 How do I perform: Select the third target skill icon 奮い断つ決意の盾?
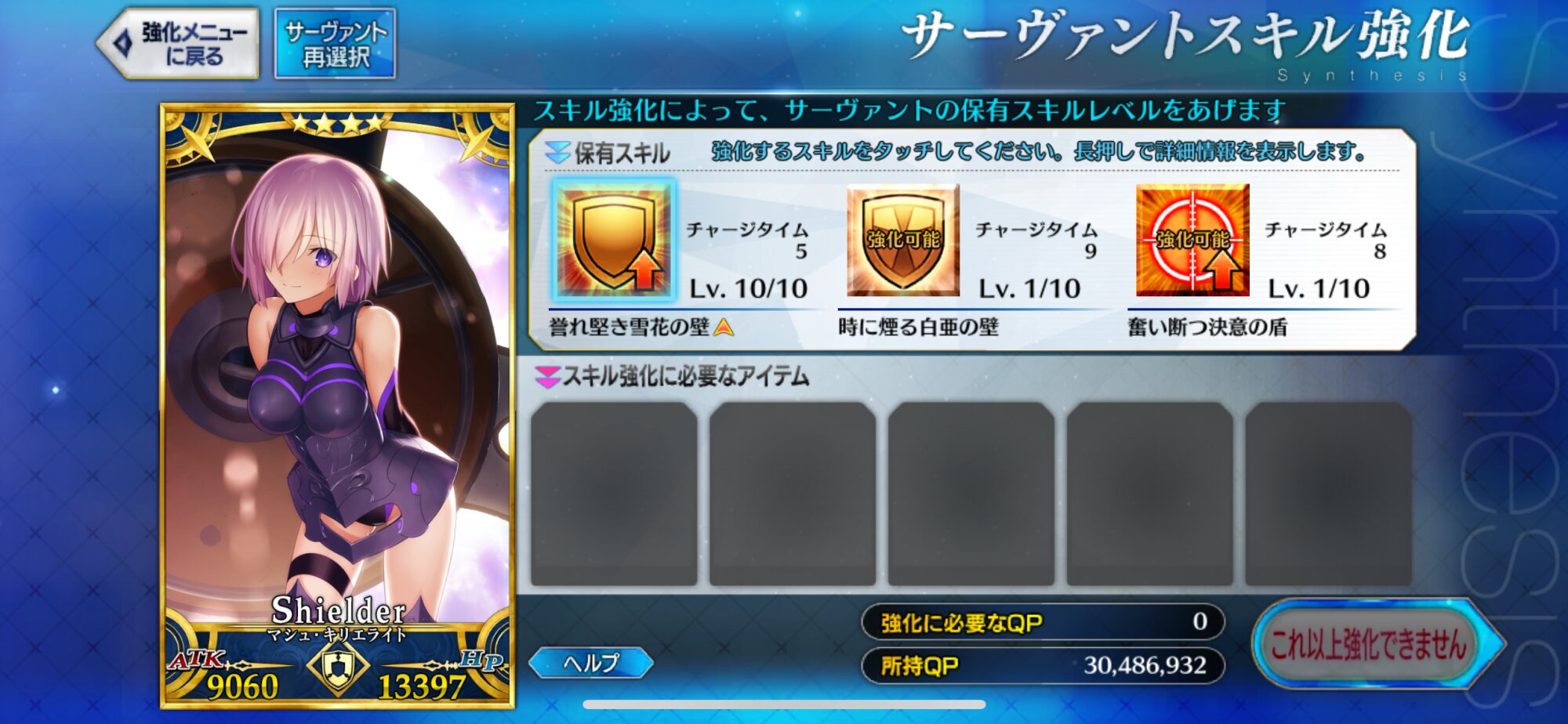[x=1192, y=240]
